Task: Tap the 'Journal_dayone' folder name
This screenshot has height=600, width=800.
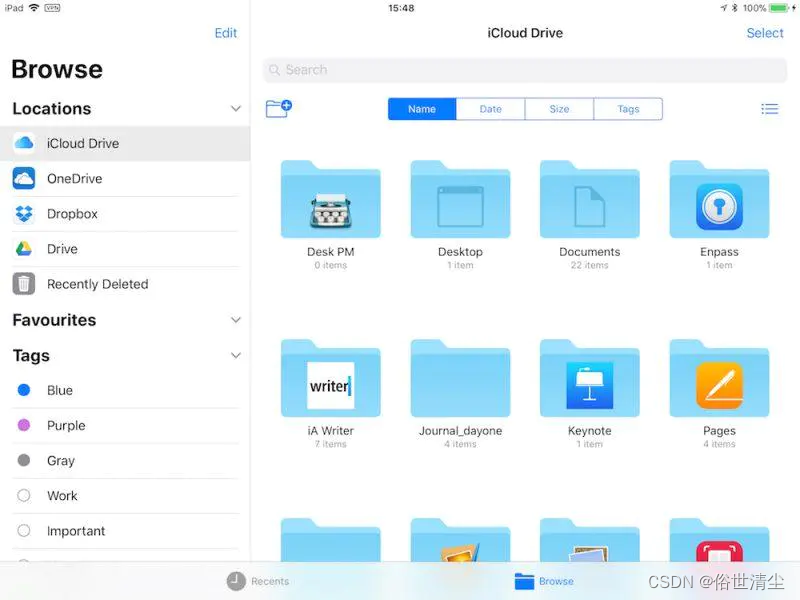Action: pyautogui.click(x=460, y=431)
